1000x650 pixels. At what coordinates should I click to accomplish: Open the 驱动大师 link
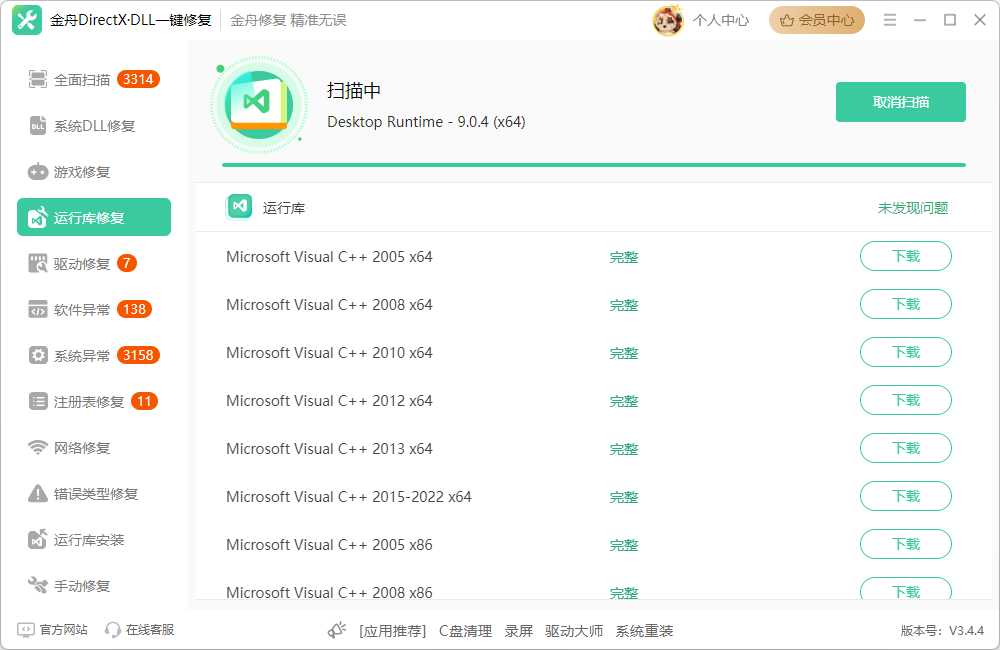click(574, 631)
